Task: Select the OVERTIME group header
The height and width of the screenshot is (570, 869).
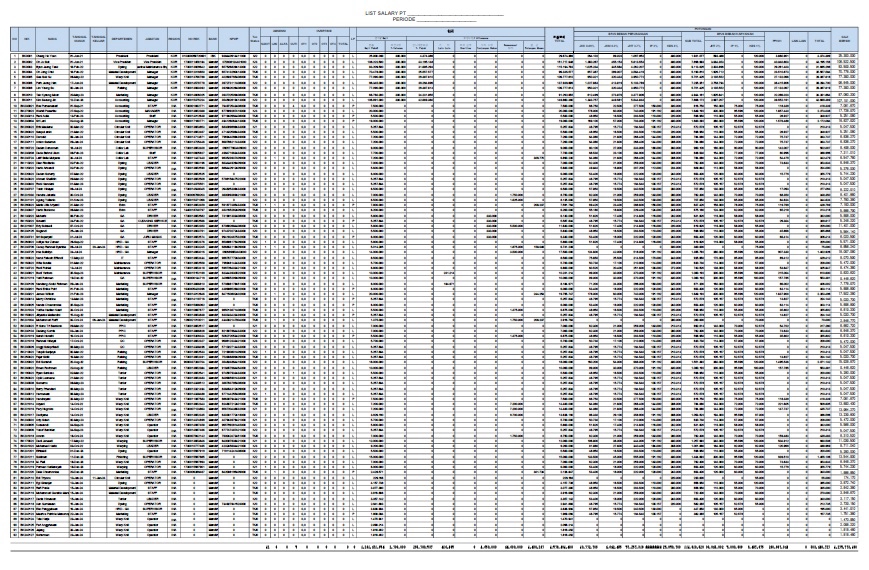Action: (x=324, y=31)
